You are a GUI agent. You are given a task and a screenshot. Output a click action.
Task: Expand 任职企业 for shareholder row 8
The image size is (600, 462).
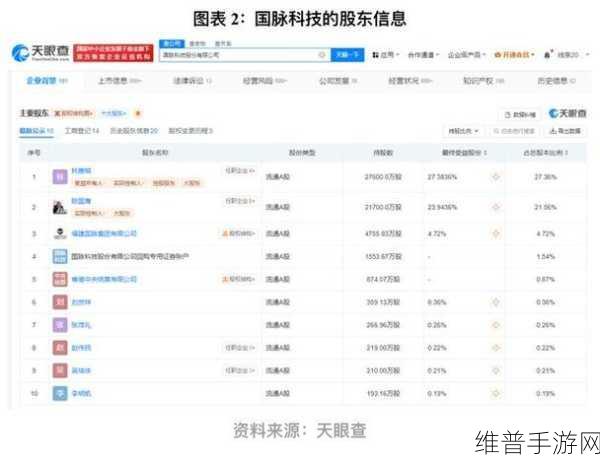pyautogui.click(x=240, y=348)
